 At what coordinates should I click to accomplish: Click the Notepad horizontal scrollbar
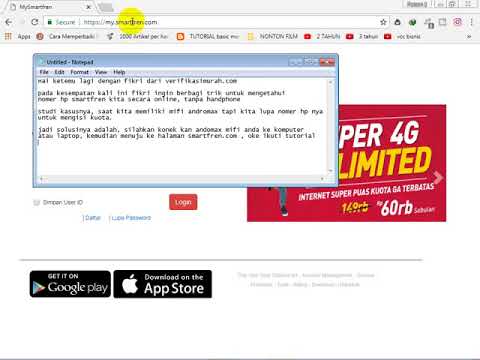[x=182, y=179]
